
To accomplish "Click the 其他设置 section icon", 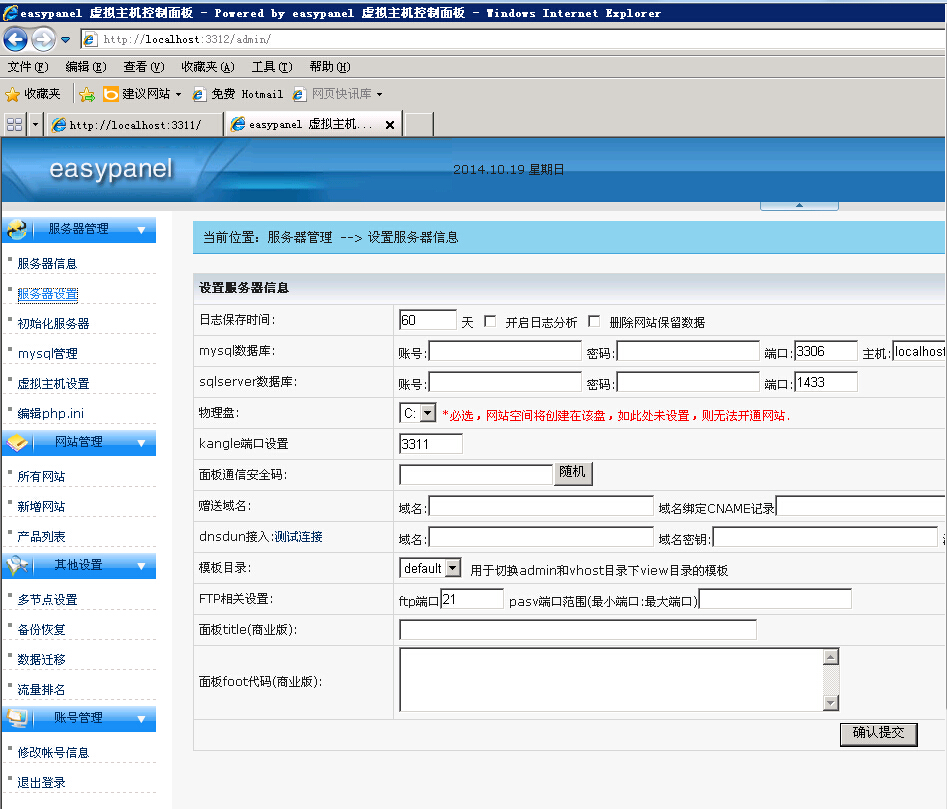I will click(x=17, y=566).
